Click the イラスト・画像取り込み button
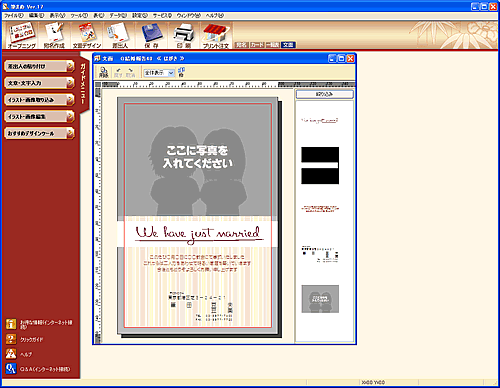 [x=39, y=100]
